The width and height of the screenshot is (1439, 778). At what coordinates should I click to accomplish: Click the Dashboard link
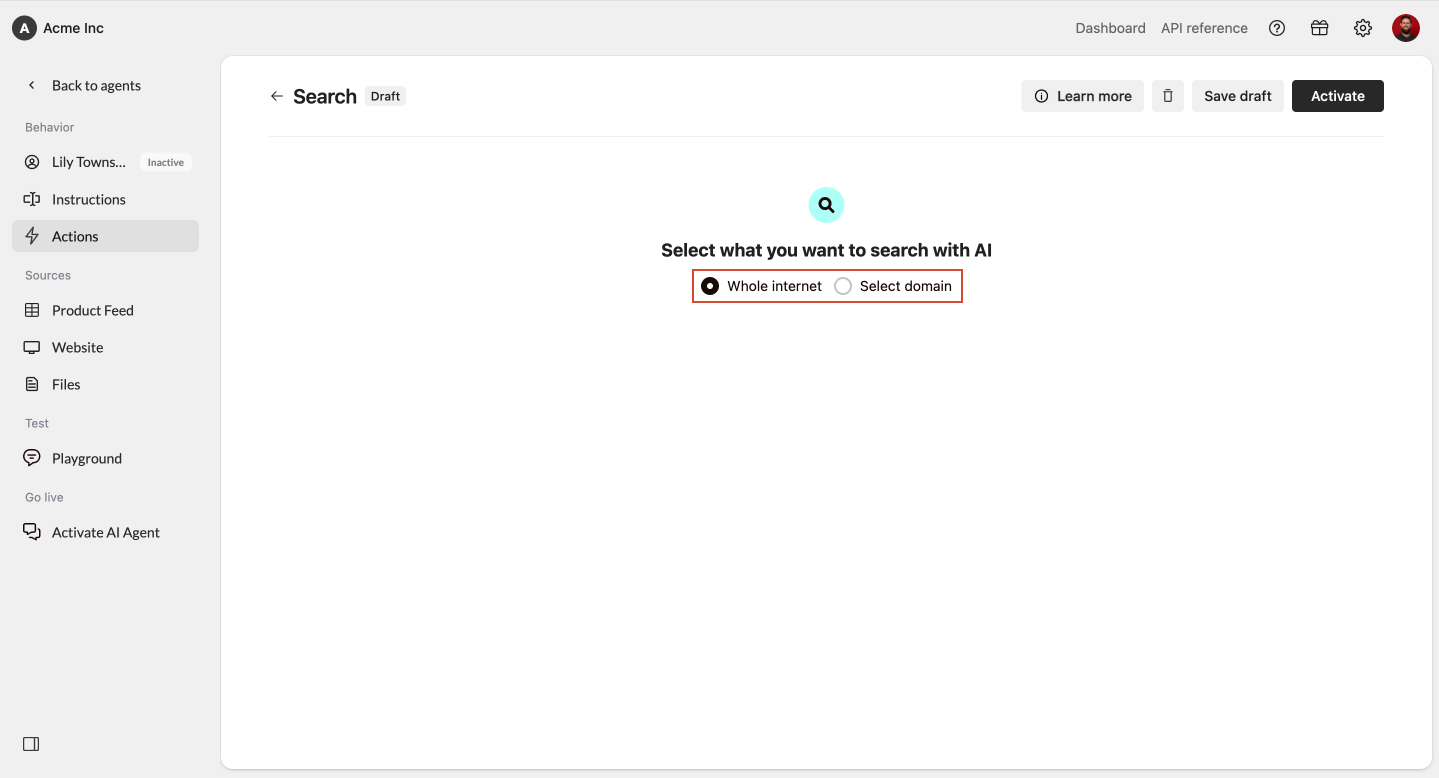[x=1110, y=28]
